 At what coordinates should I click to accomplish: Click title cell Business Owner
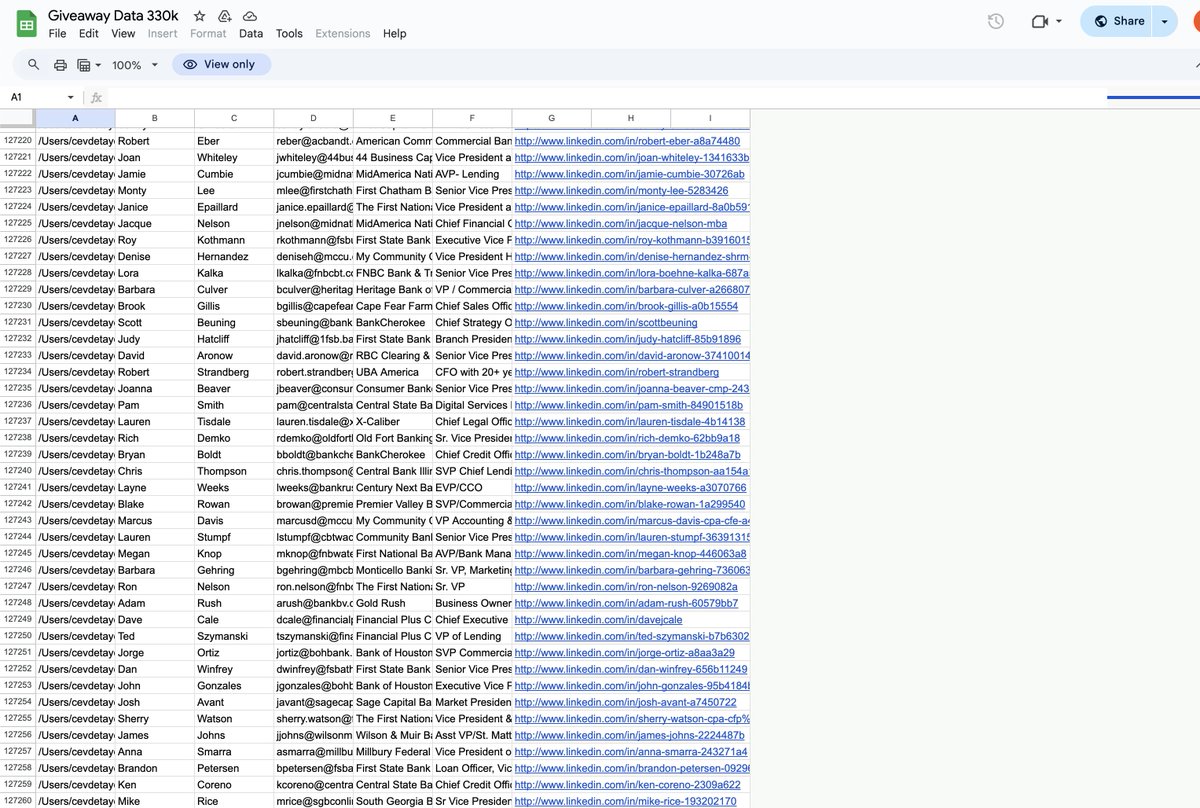(472, 603)
